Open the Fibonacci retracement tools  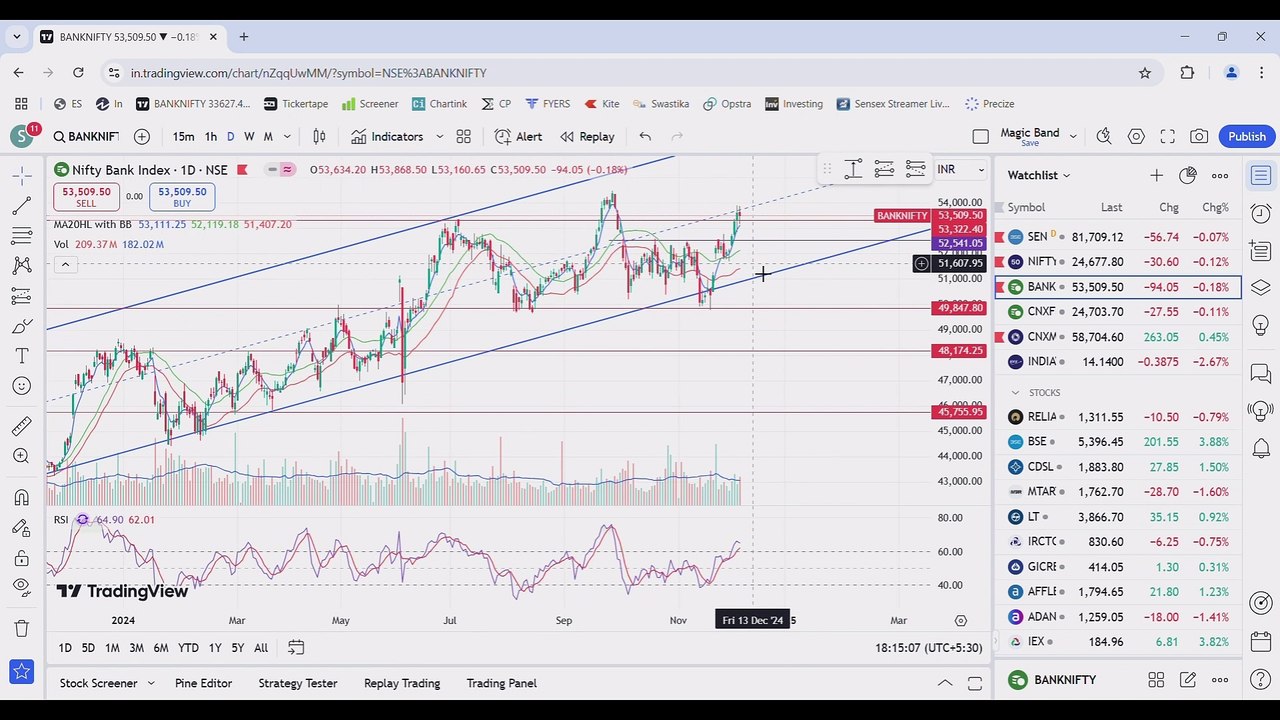click(x=21, y=236)
